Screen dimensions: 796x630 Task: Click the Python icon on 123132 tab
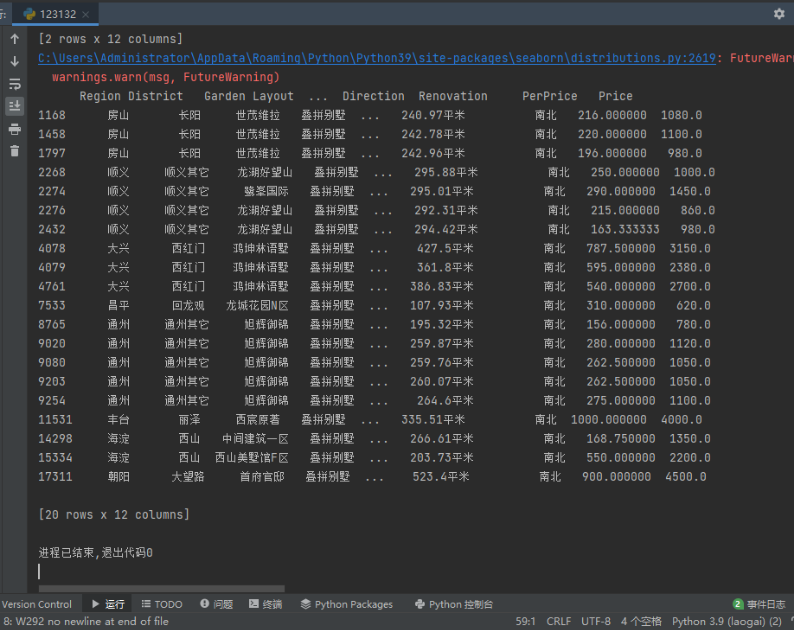[30, 14]
